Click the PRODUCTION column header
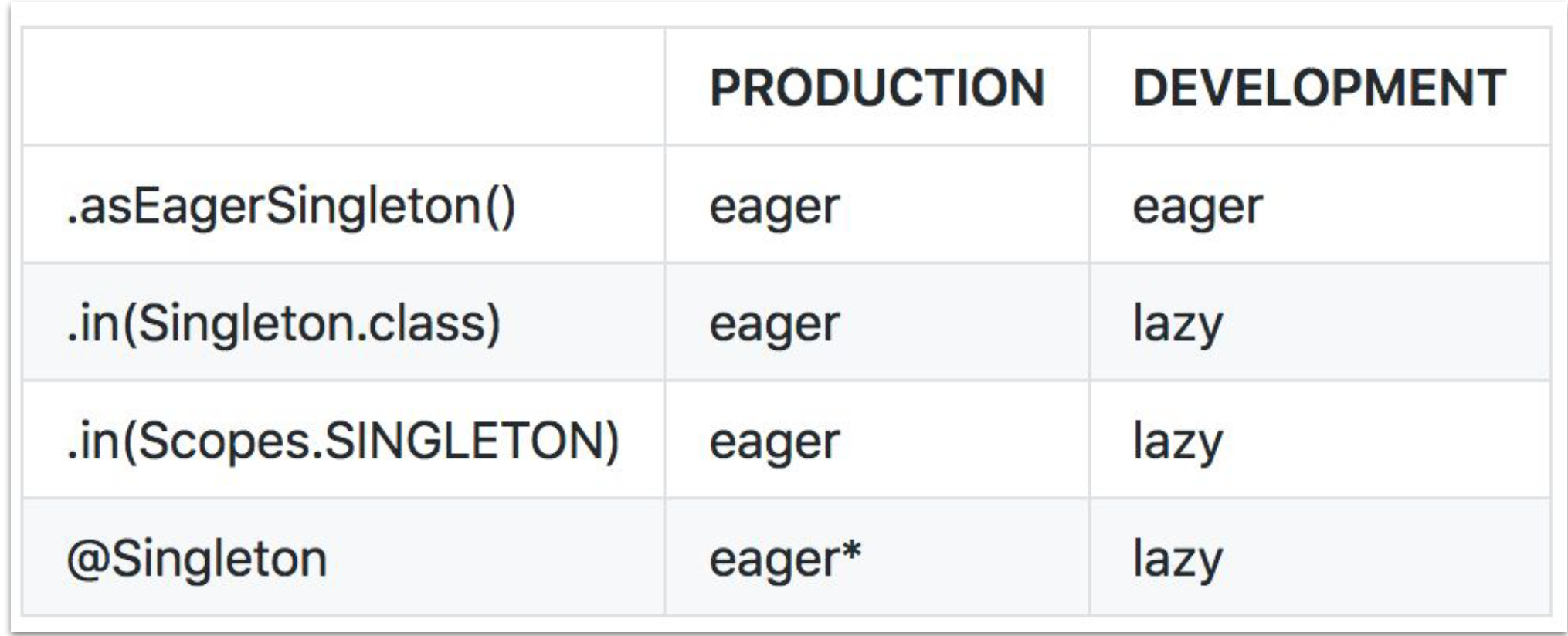The image size is (1568, 636). (877, 87)
